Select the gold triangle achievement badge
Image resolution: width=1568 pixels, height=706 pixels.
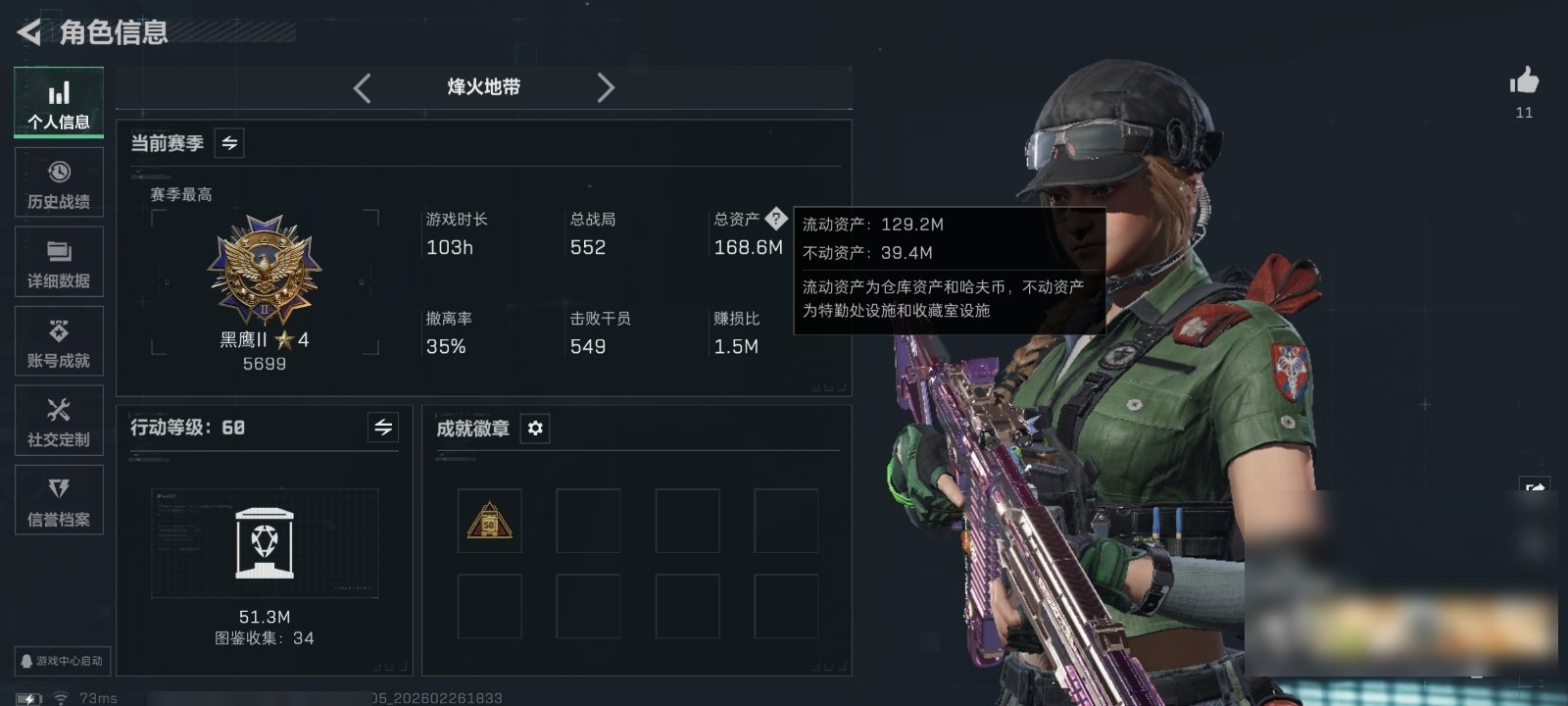coord(489,521)
